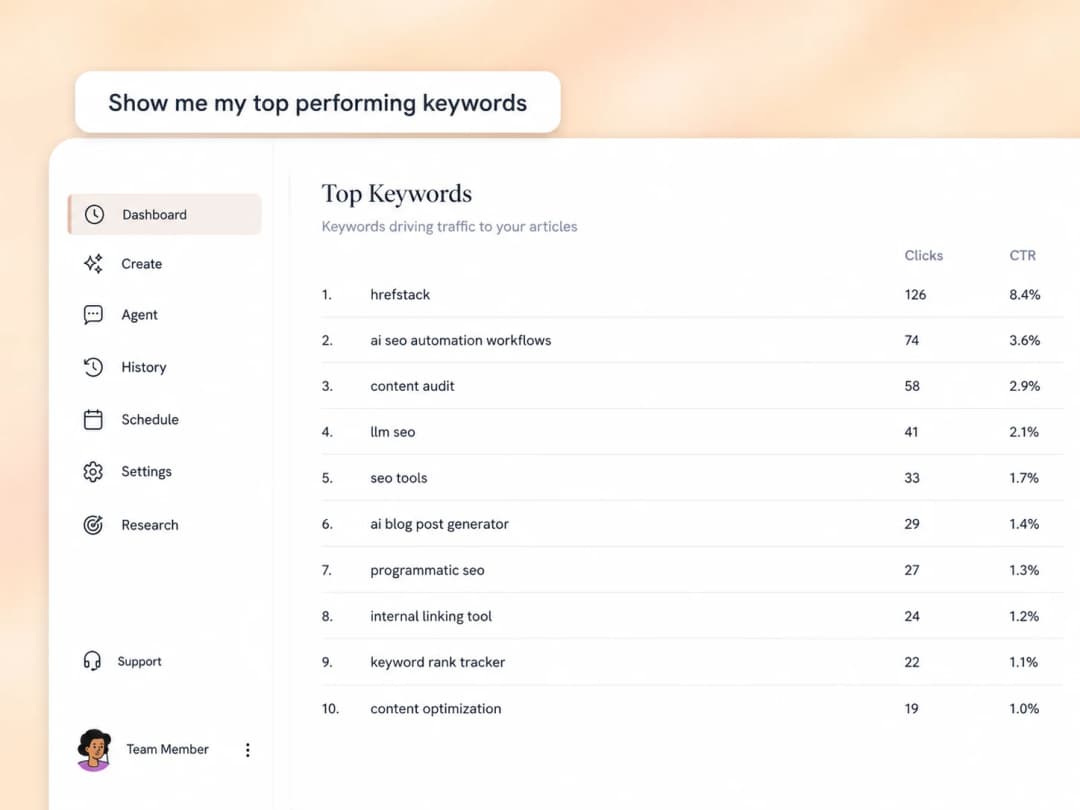This screenshot has height=810, width=1080.
Task: Select the 'internal linking tool' keyword
Action: point(431,616)
